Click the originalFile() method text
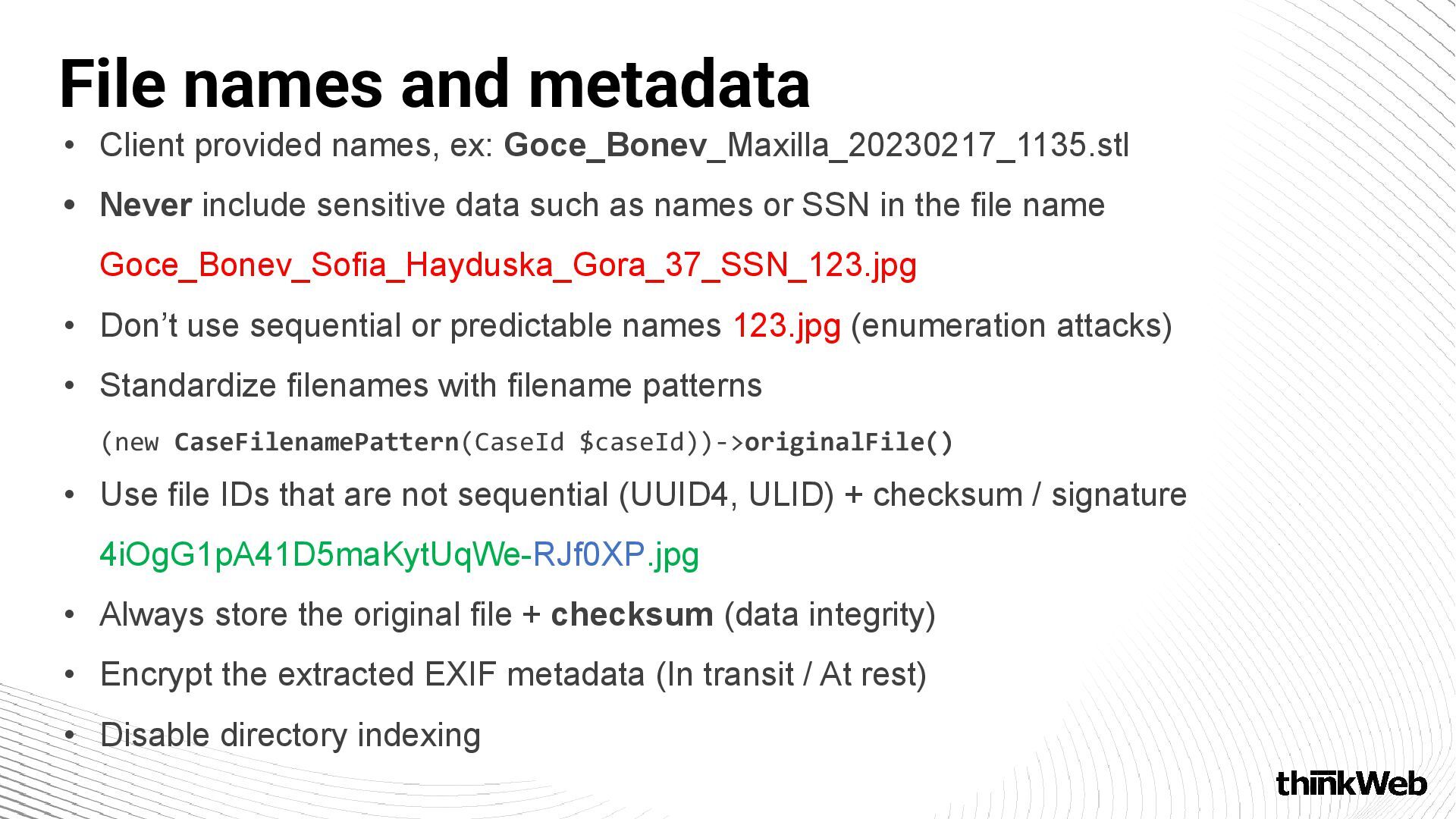 click(x=849, y=441)
